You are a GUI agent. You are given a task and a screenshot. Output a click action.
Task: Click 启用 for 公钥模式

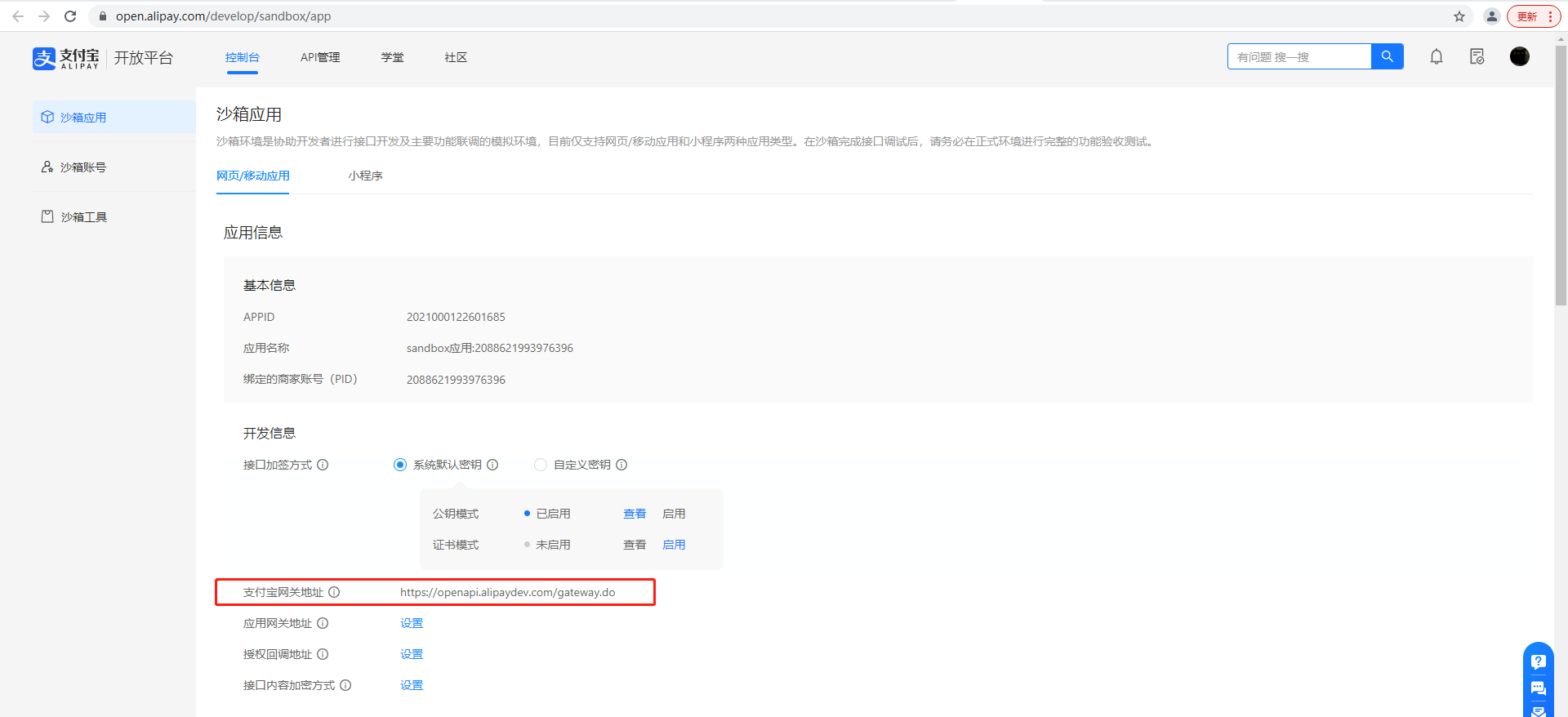(x=674, y=514)
